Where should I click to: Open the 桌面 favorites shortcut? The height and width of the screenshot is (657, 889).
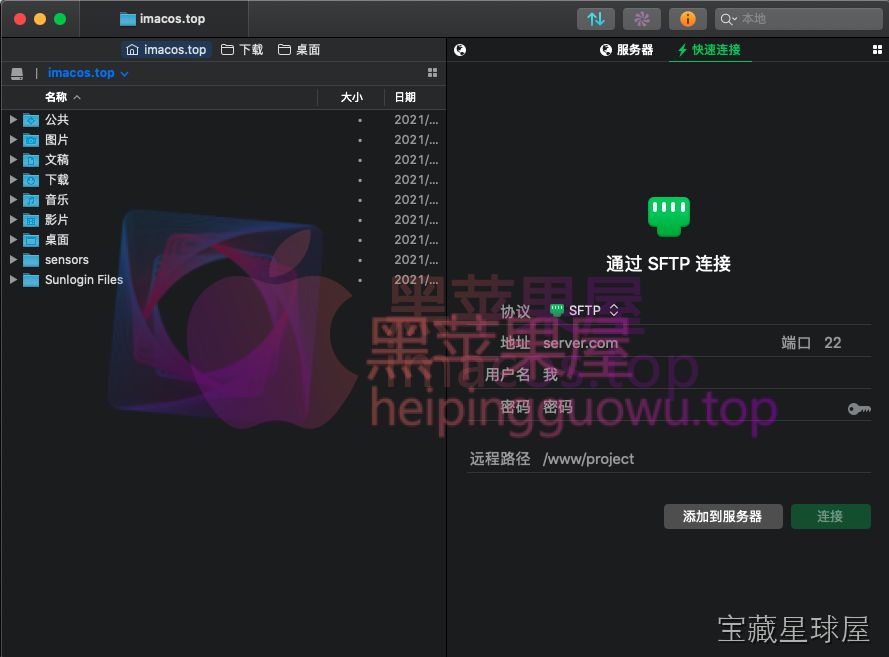pos(299,50)
